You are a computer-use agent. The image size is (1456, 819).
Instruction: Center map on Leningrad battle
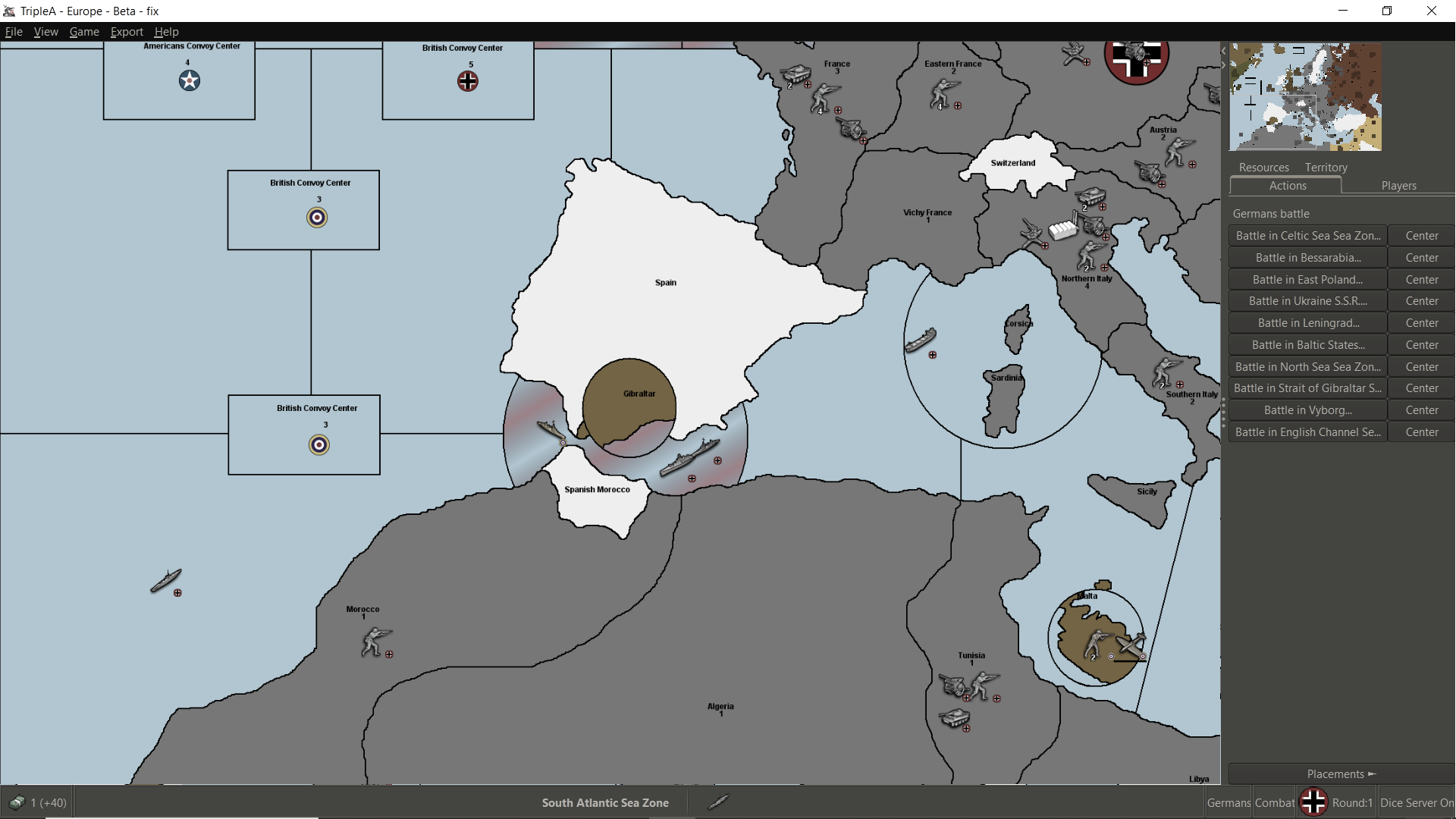click(x=1421, y=323)
